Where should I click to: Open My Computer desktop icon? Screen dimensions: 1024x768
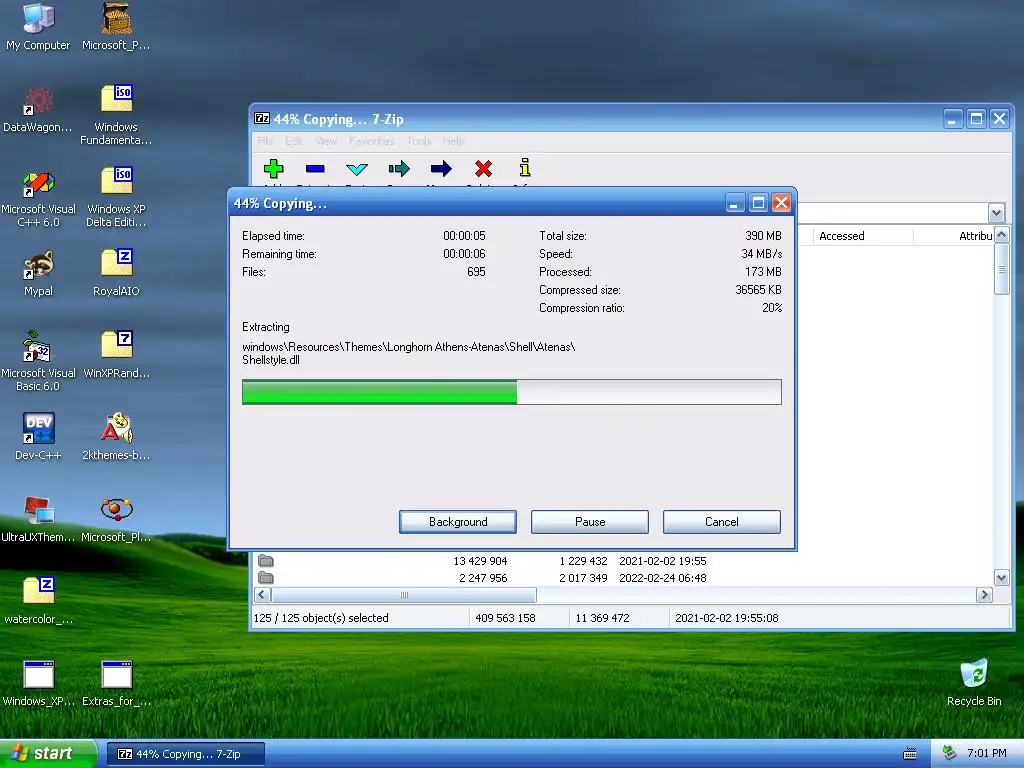tap(38, 26)
